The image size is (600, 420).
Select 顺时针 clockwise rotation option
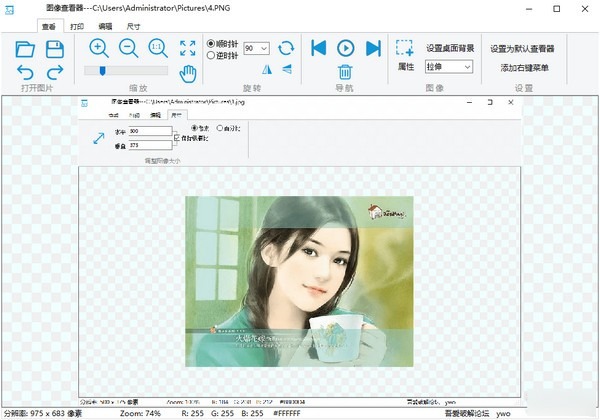coord(222,44)
